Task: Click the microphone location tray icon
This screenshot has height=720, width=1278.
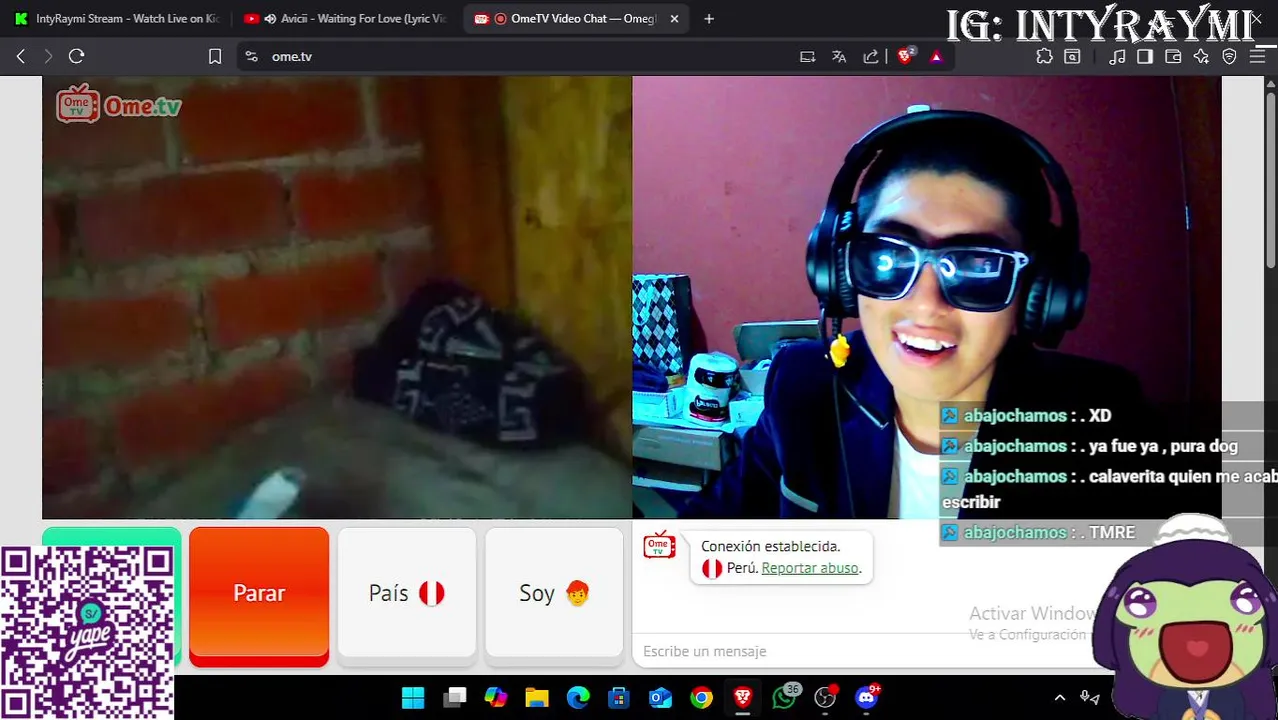Action: pos(1089,697)
